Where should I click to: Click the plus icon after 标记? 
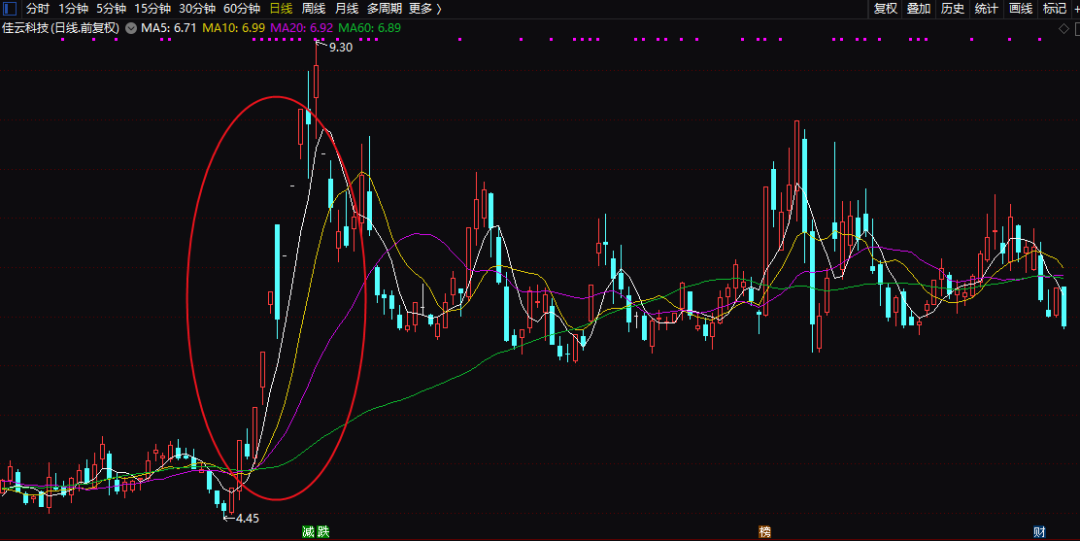point(1075,9)
